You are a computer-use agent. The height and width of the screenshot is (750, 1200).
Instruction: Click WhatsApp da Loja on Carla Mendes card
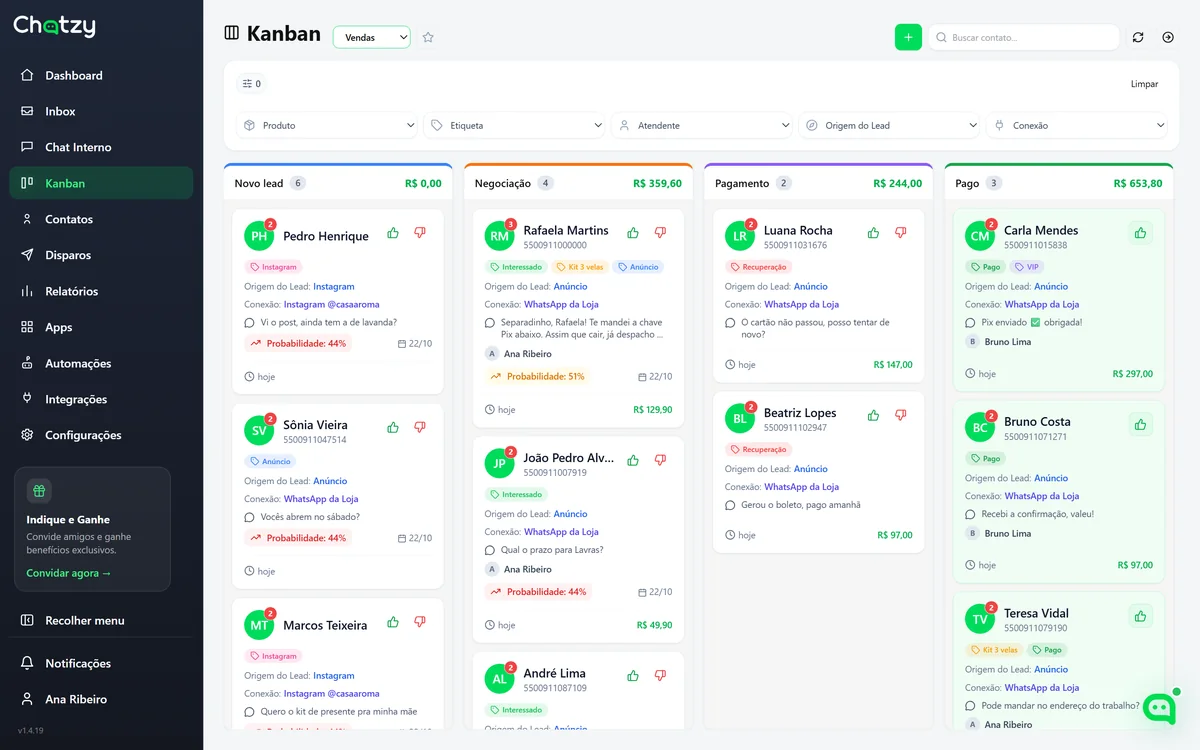point(1042,304)
